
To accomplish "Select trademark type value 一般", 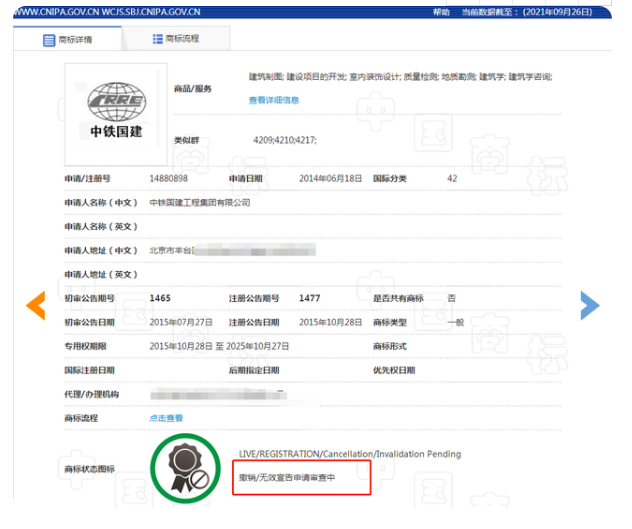I will tap(455, 323).
